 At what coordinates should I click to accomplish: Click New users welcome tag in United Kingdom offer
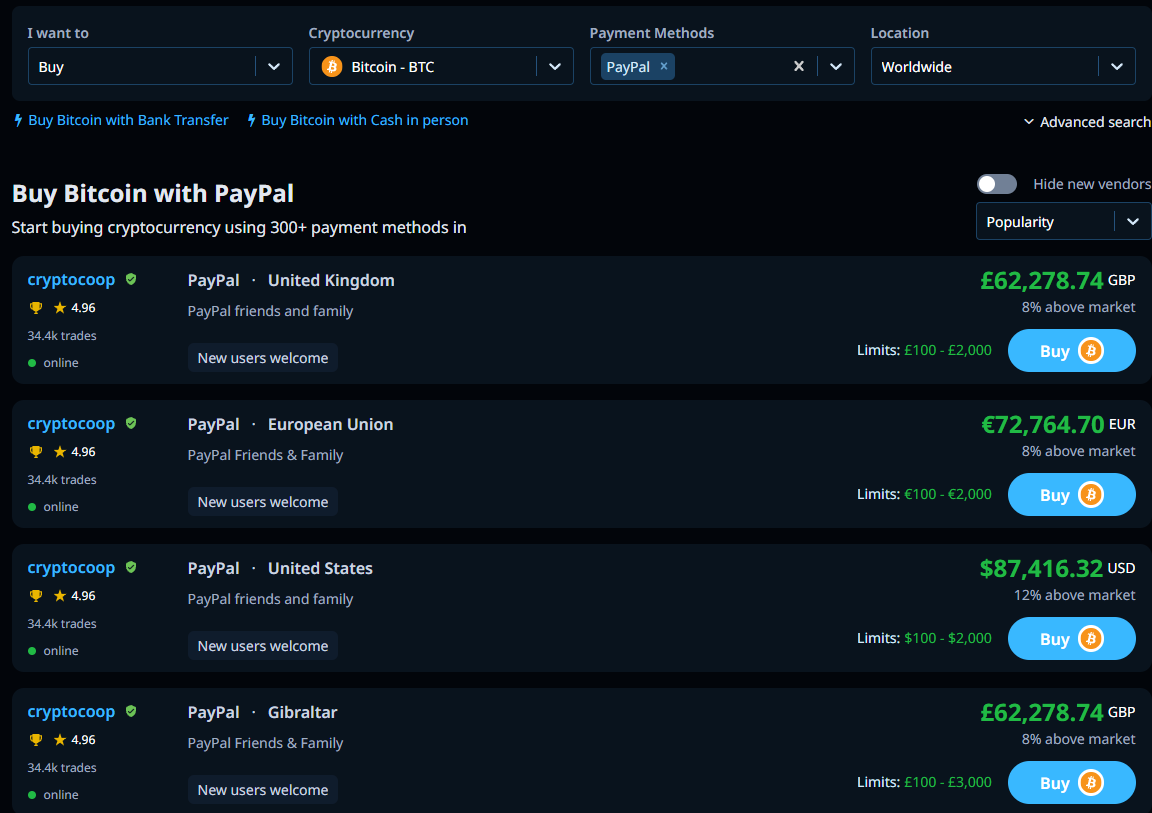263,358
